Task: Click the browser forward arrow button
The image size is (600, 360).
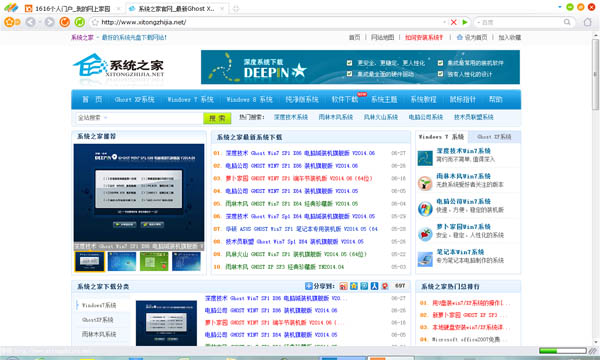Action: tap(49, 22)
